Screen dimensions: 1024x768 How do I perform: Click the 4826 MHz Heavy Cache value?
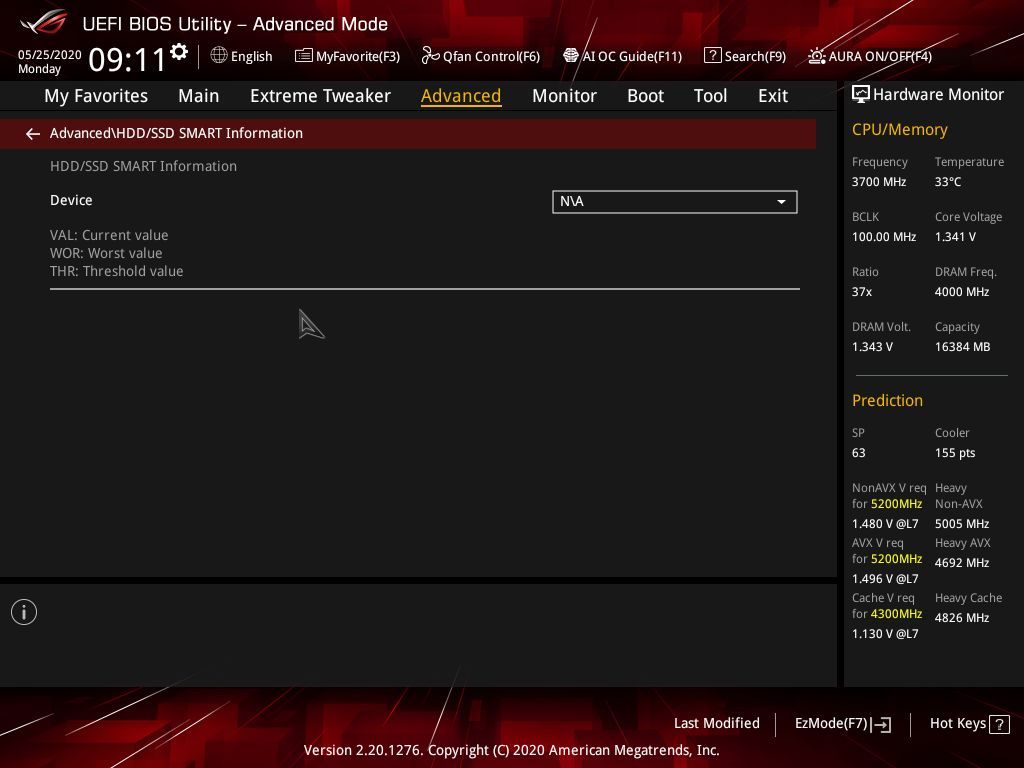961,618
